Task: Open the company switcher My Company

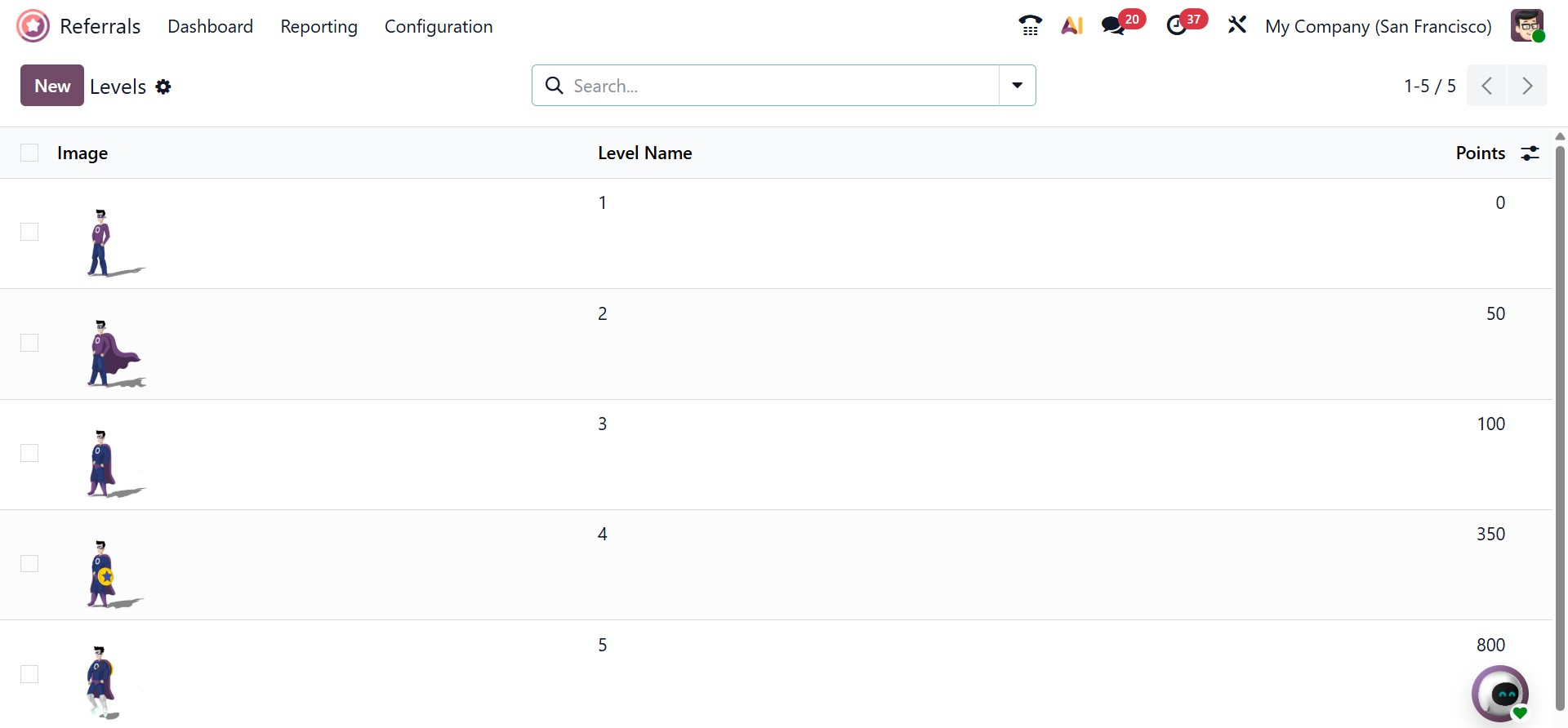Action: click(1378, 26)
